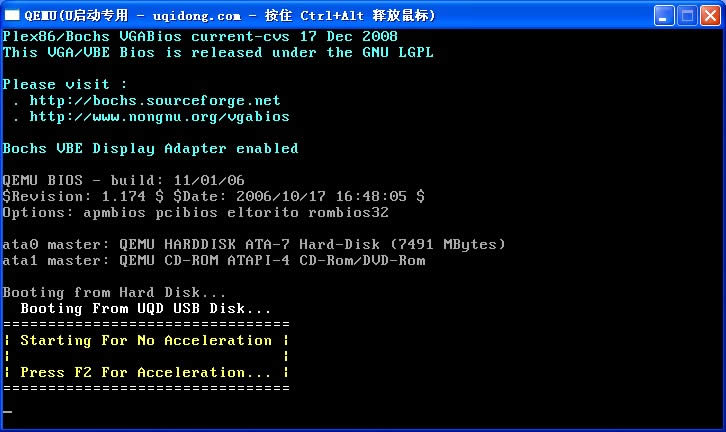Click the 'Options: apmbios pcibios' line
The width and height of the screenshot is (726, 432).
pos(195,213)
